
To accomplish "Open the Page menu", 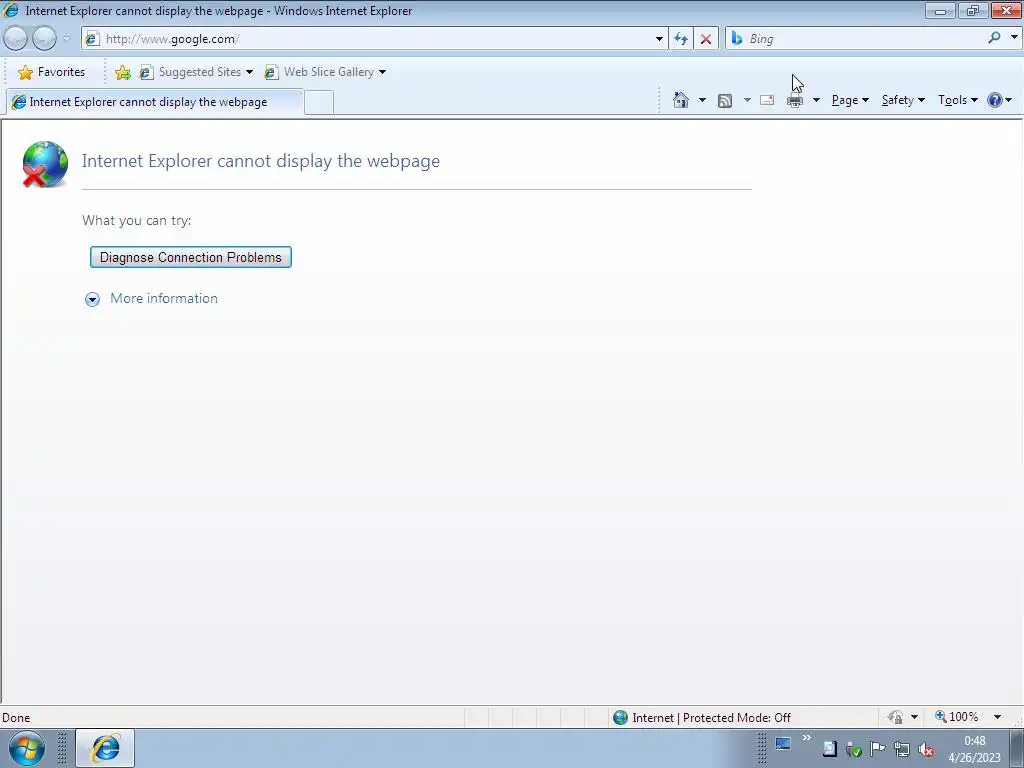I will 850,100.
